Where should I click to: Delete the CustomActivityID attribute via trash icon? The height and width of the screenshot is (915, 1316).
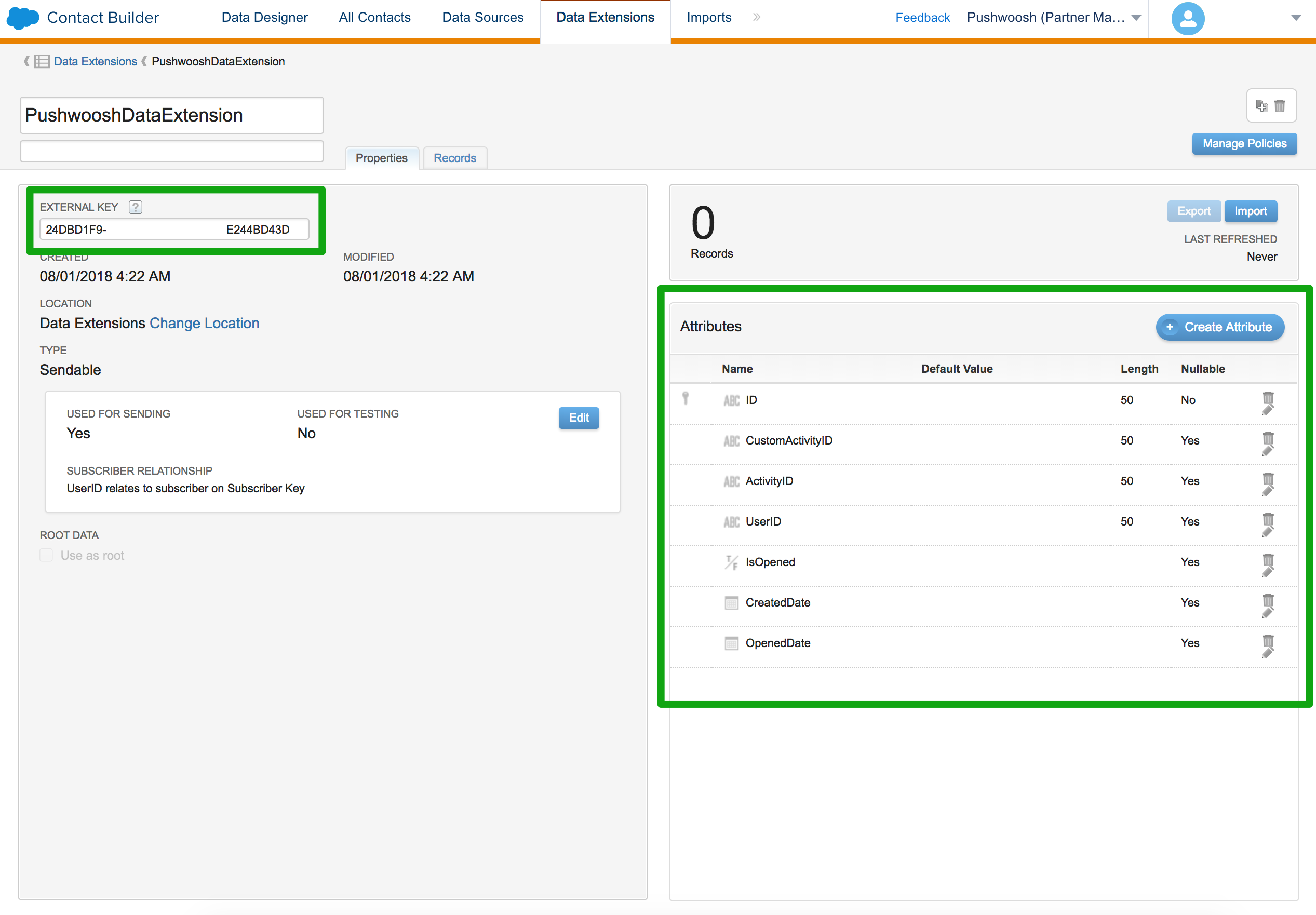click(x=1268, y=438)
